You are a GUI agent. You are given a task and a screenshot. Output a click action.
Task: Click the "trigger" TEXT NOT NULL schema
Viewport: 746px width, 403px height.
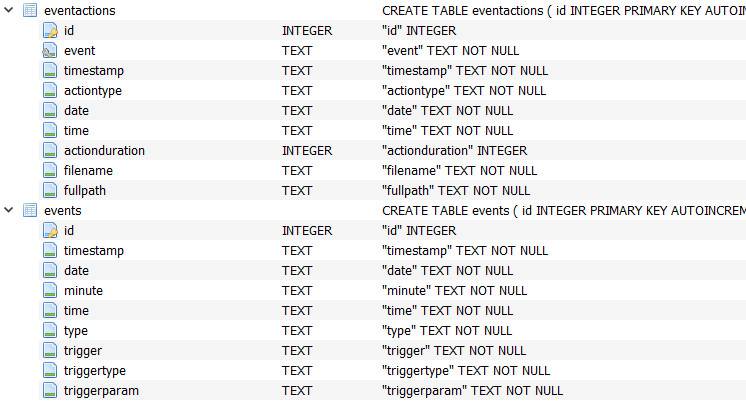(x=454, y=350)
